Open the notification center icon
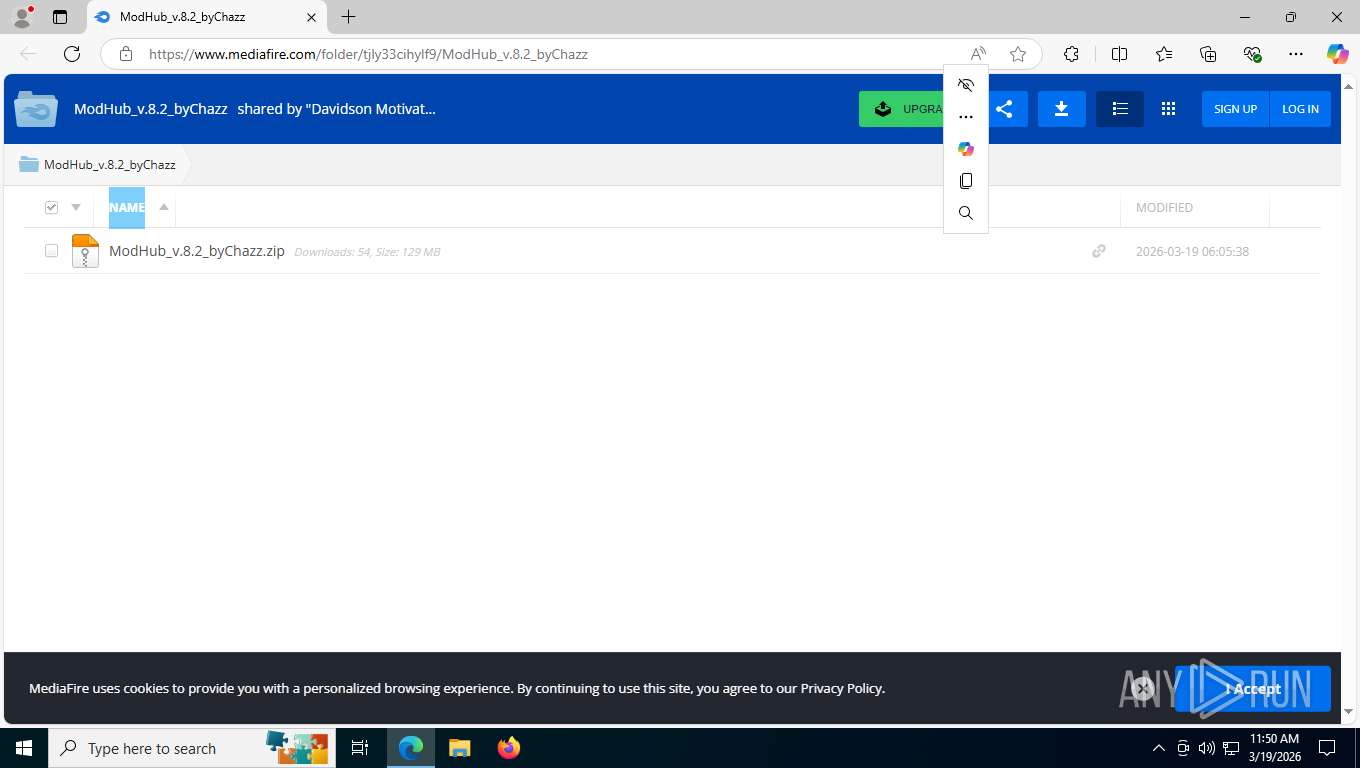Image resolution: width=1360 pixels, height=768 pixels. click(x=1327, y=748)
